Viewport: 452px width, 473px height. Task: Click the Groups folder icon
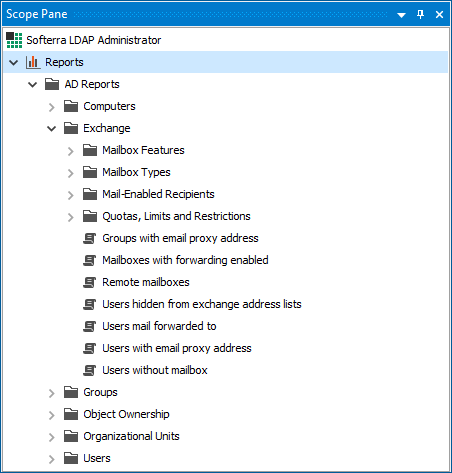click(71, 392)
